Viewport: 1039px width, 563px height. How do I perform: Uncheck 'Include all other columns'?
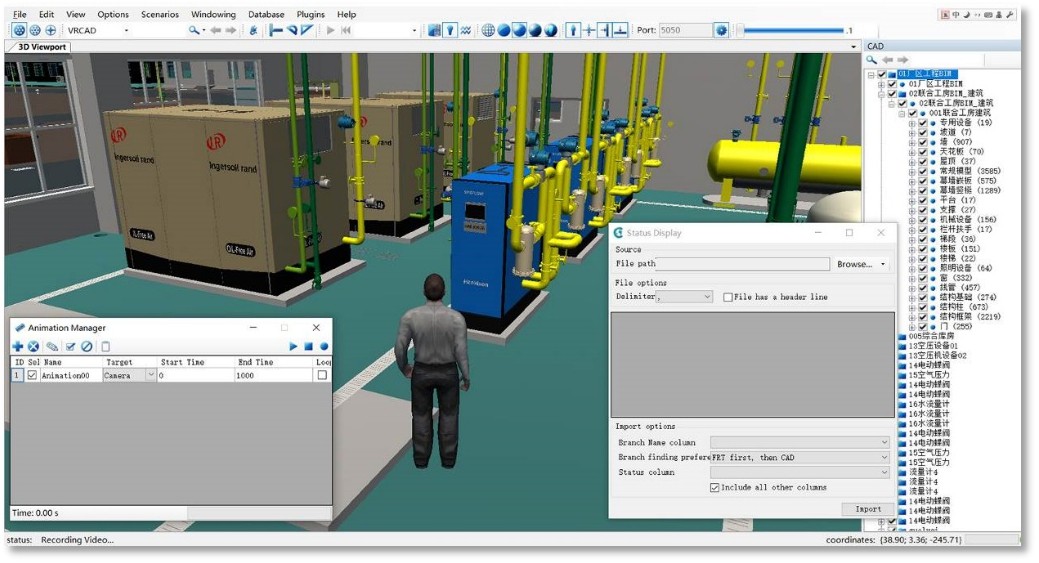[x=714, y=487]
